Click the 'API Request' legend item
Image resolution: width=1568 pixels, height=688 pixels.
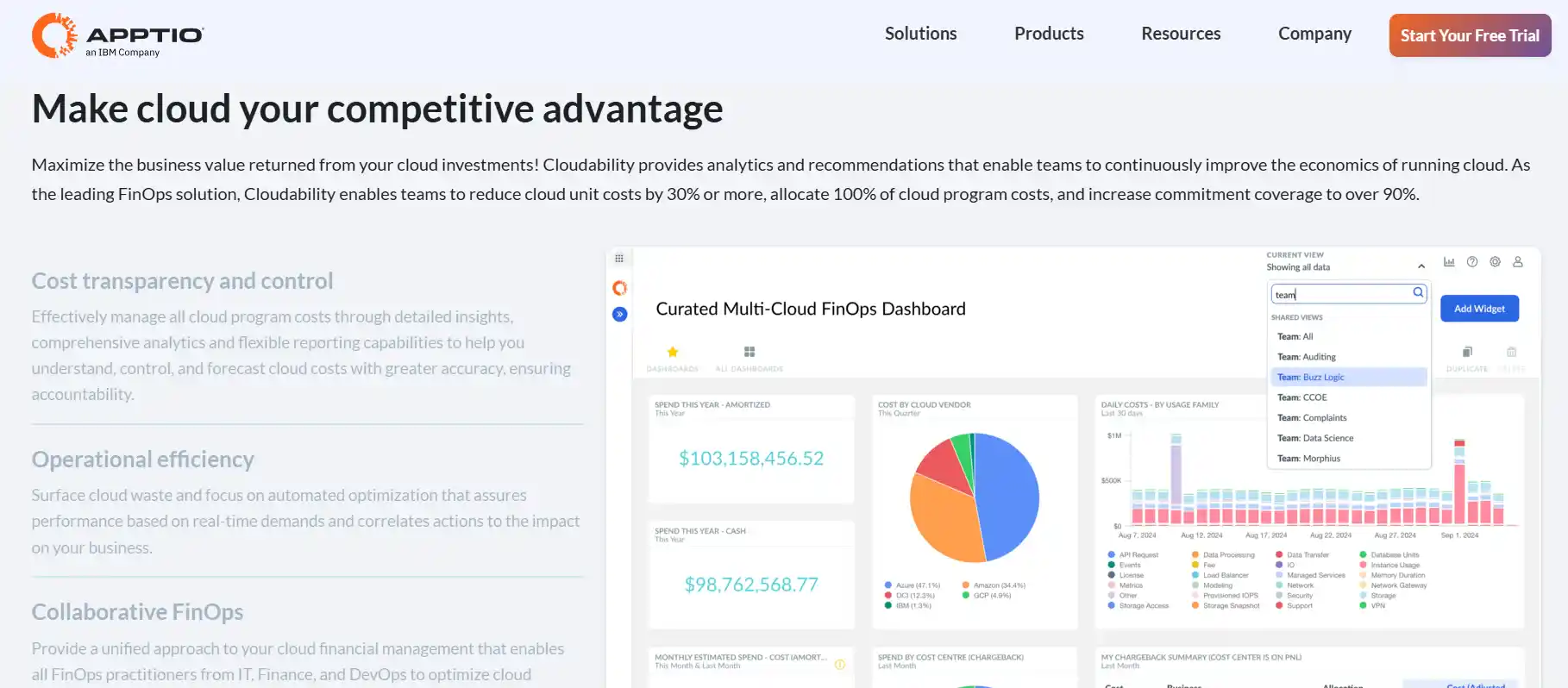[1133, 555]
